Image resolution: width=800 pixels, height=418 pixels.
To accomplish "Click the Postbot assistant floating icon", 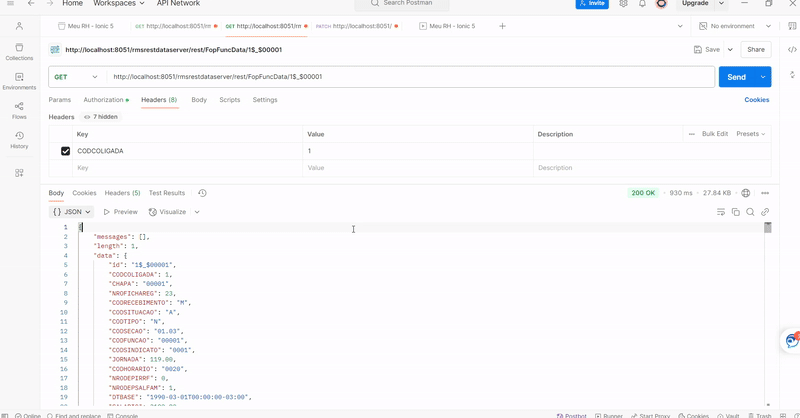I will 791,340.
